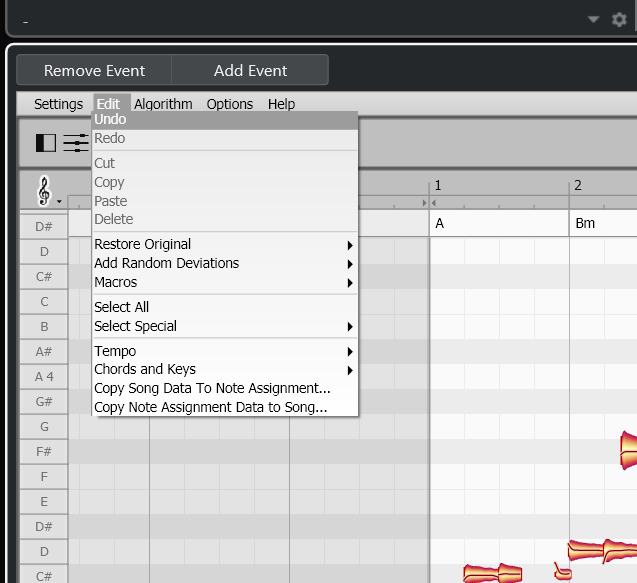Click the dropdown triangle beside the gear
Viewport: 637px width, 583px height.
pos(594,19)
